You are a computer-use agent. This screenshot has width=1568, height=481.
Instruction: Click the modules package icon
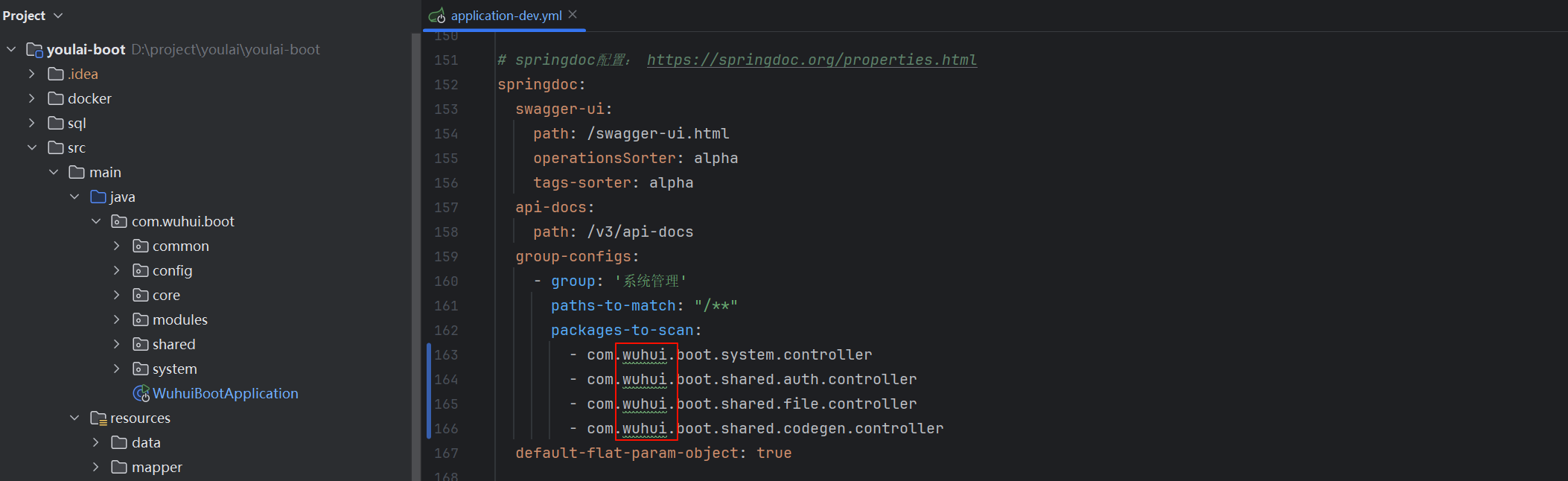click(x=140, y=319)
